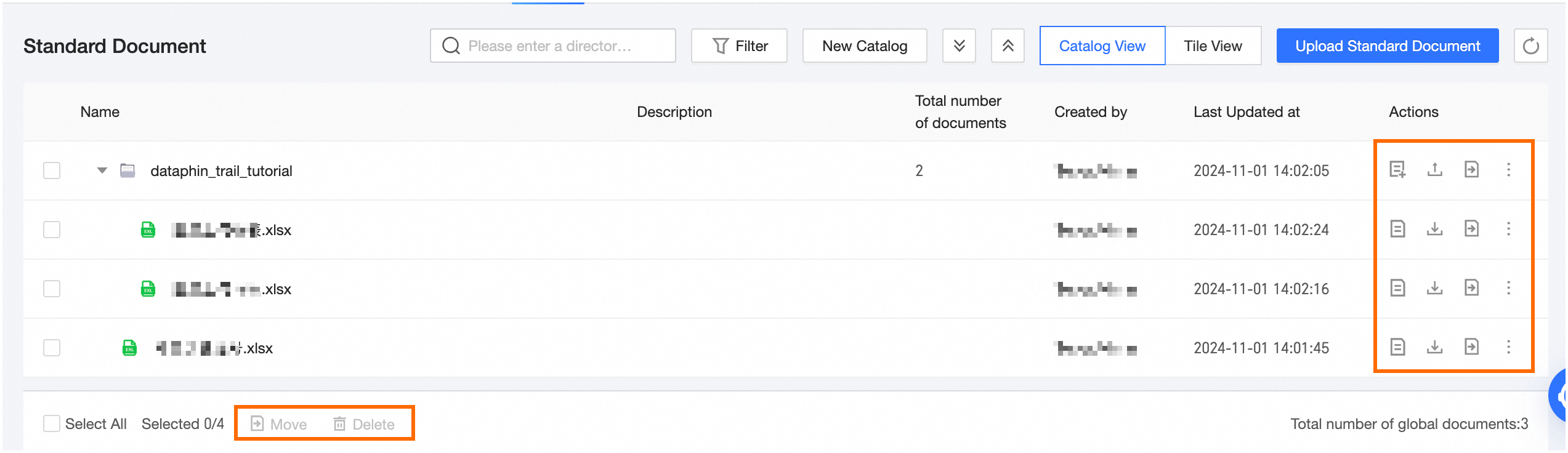Tick the dataphin_trail_tutorial row checkbox
This screenshot has height=453, width=1568.
click(52, 170)
